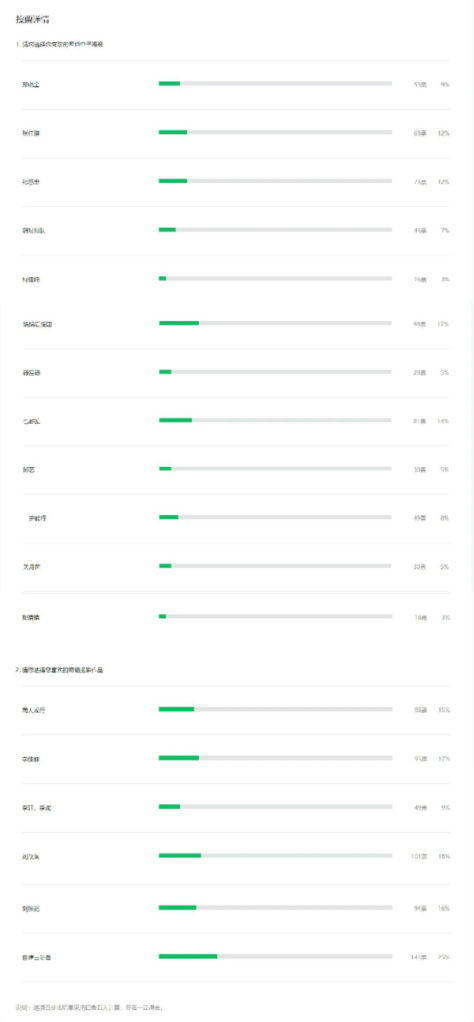Click the 101 votes count text

point(419,856)
